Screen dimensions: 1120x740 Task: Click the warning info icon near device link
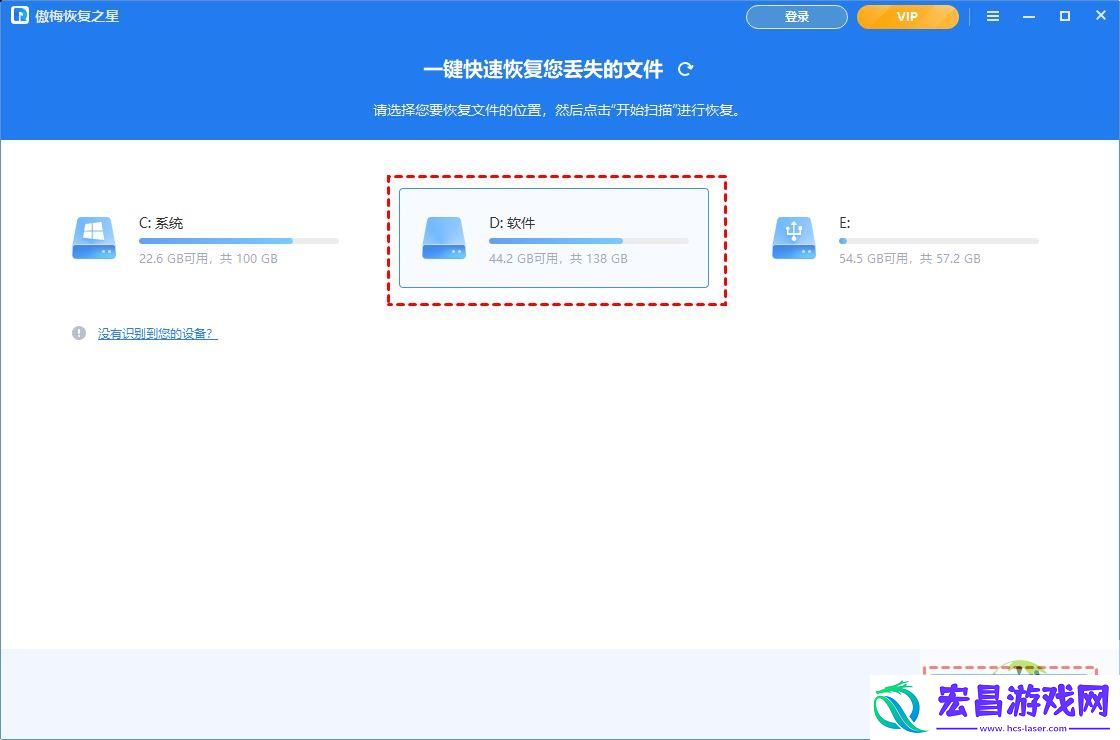[79, 333]
